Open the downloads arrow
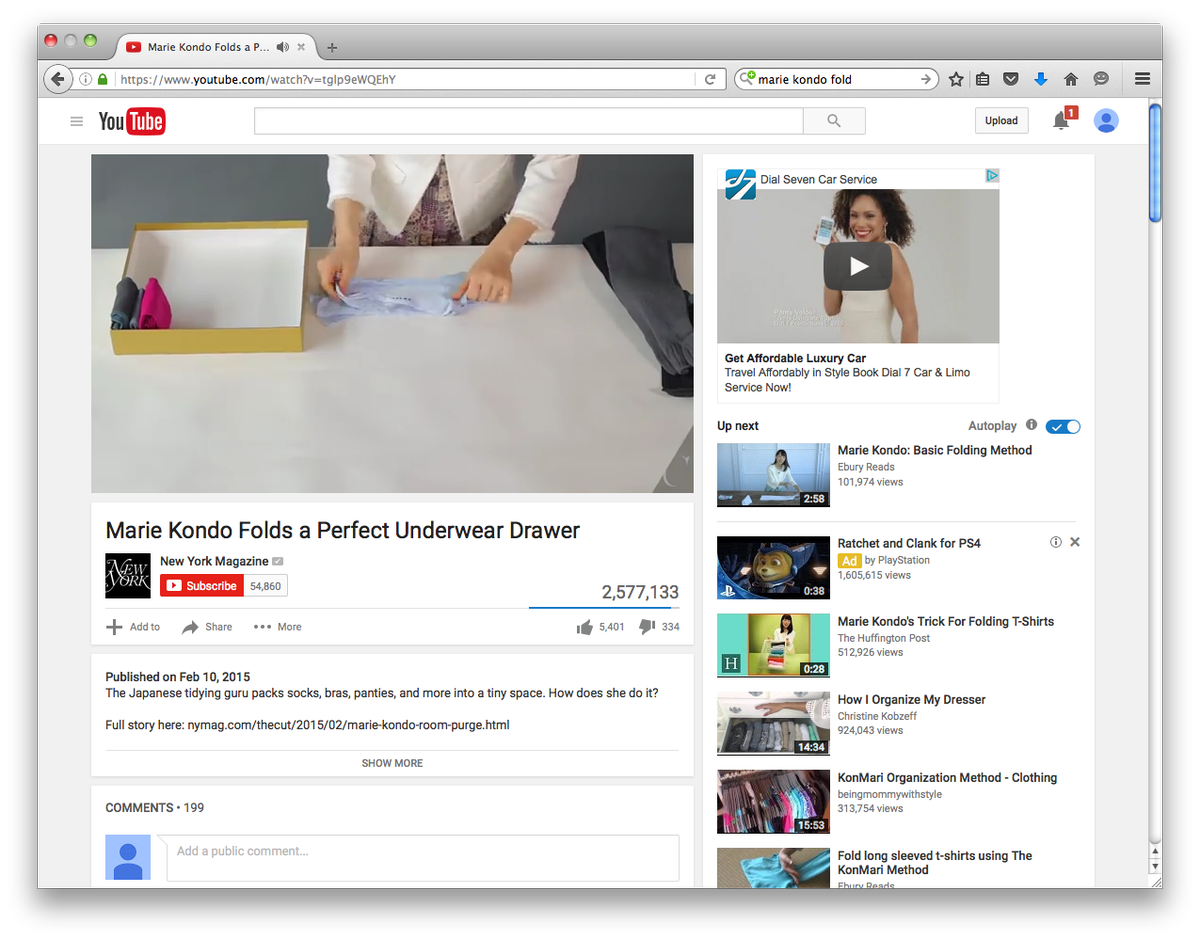 coord(1041,79)
